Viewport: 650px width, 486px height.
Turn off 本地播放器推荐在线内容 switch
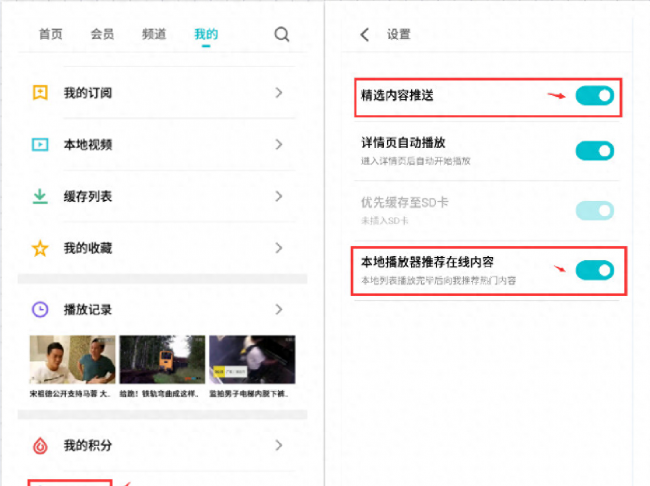pyautogui.click(x=594, y=270)
